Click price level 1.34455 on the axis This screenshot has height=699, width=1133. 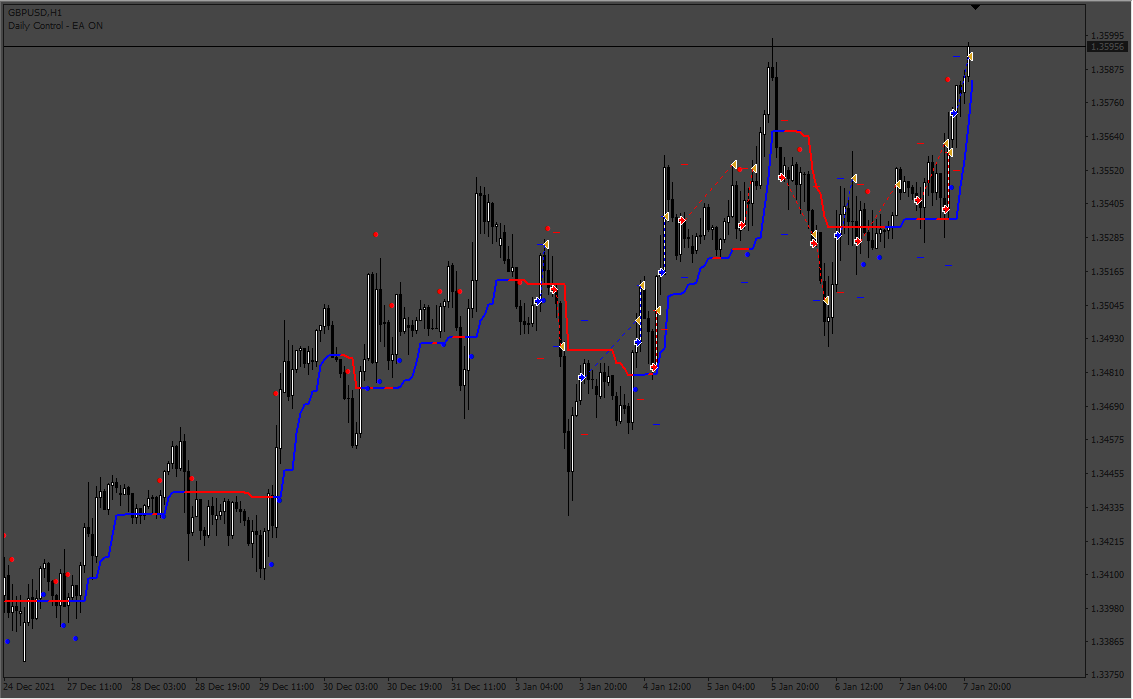pyautogui.click(x=1107, y=474)
